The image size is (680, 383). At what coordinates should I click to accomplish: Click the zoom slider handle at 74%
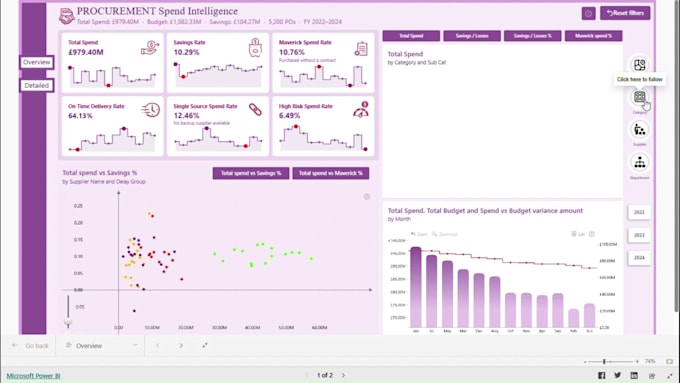click(604, 361)
